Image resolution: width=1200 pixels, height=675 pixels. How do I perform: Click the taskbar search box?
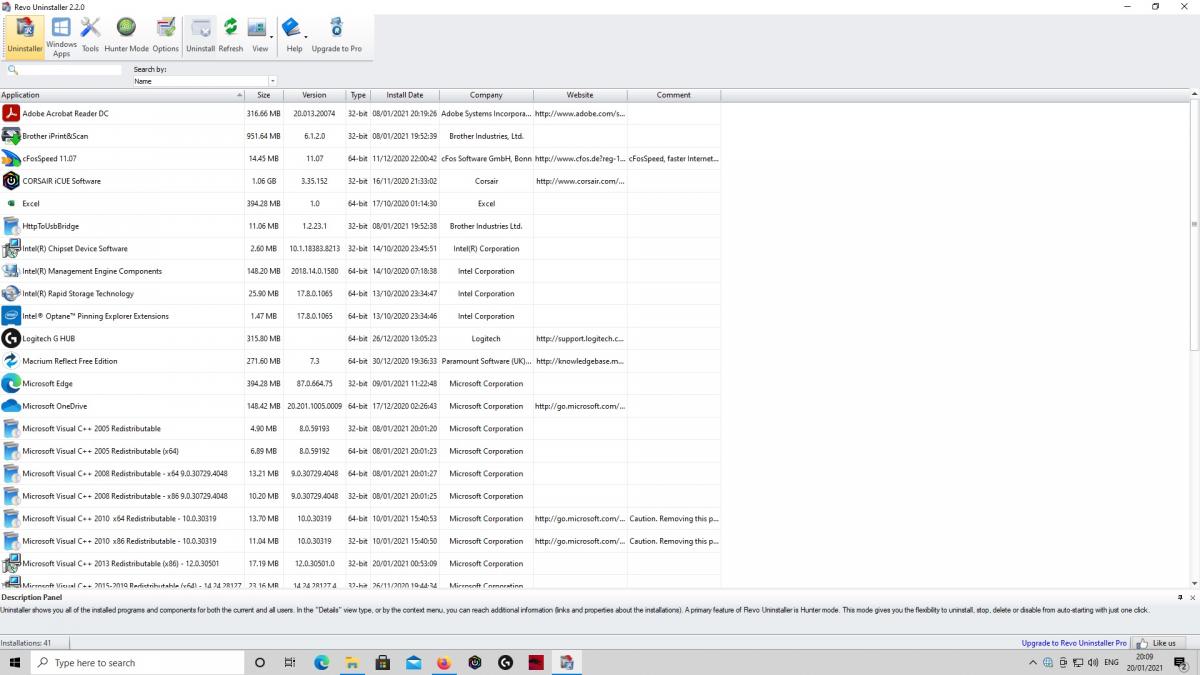pyautogui.click(x=138, y=662)
